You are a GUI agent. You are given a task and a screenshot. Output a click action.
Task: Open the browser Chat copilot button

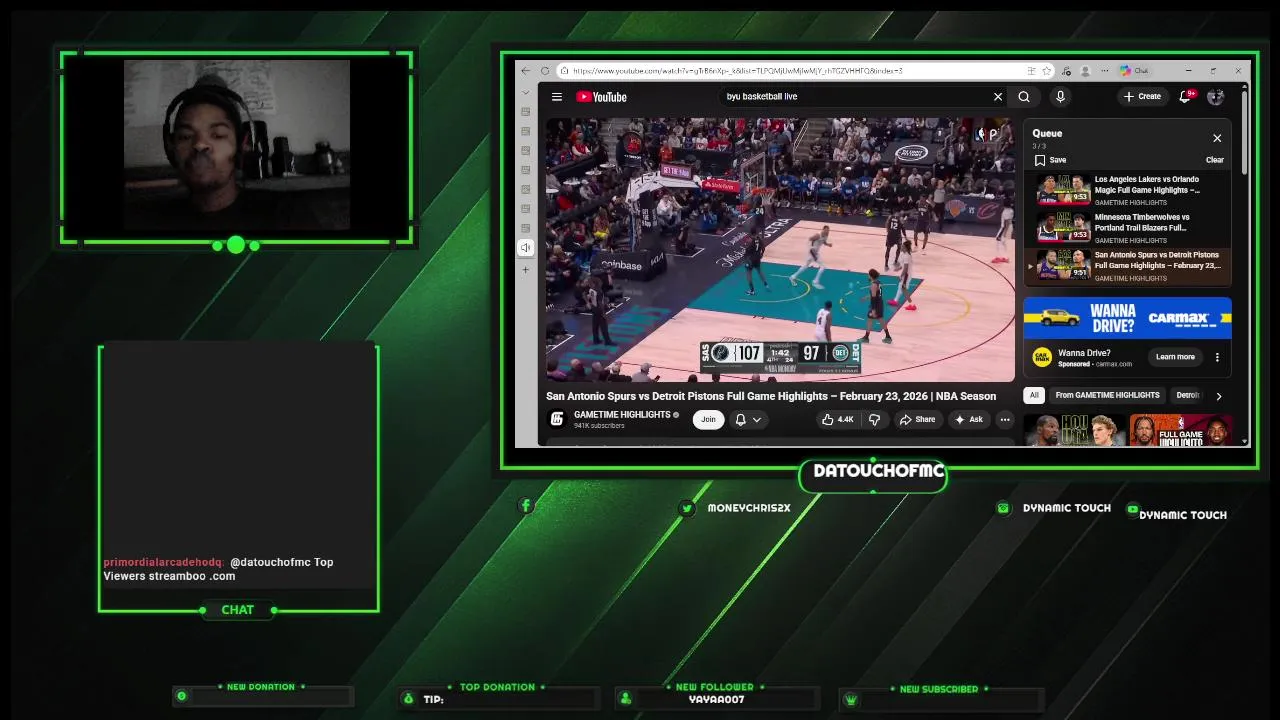[1134, 71]
